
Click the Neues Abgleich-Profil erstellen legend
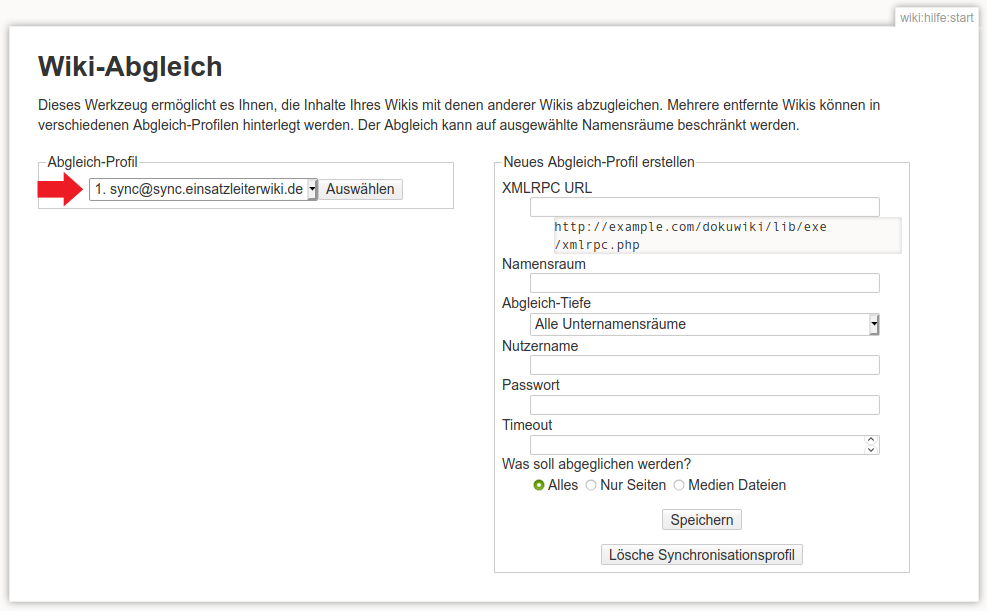[598, 162]
